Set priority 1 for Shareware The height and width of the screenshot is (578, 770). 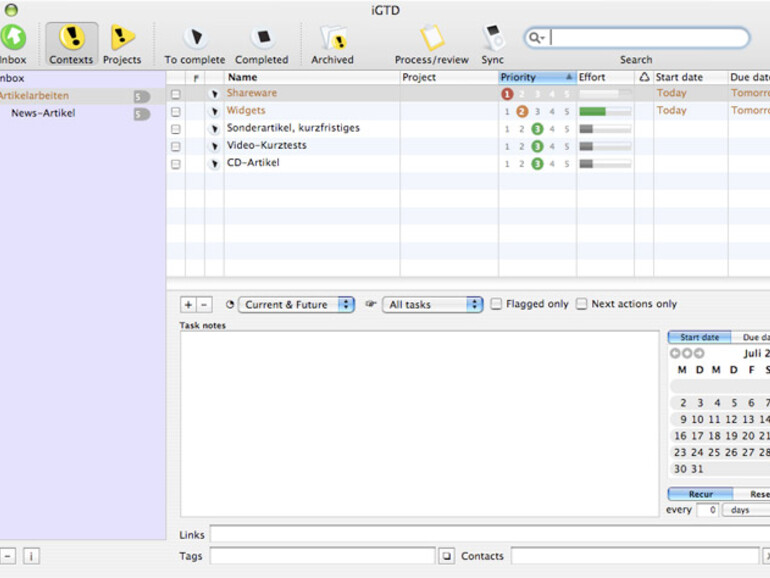coord(507,94)
